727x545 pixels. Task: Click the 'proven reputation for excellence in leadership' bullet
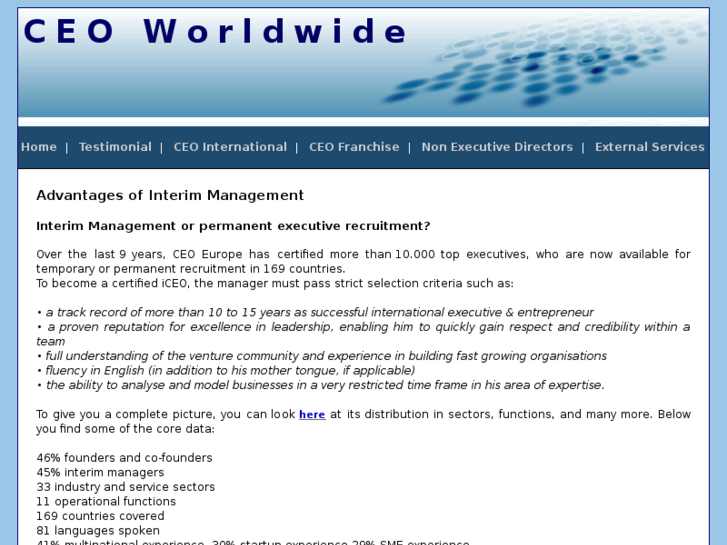pos(364,334)
